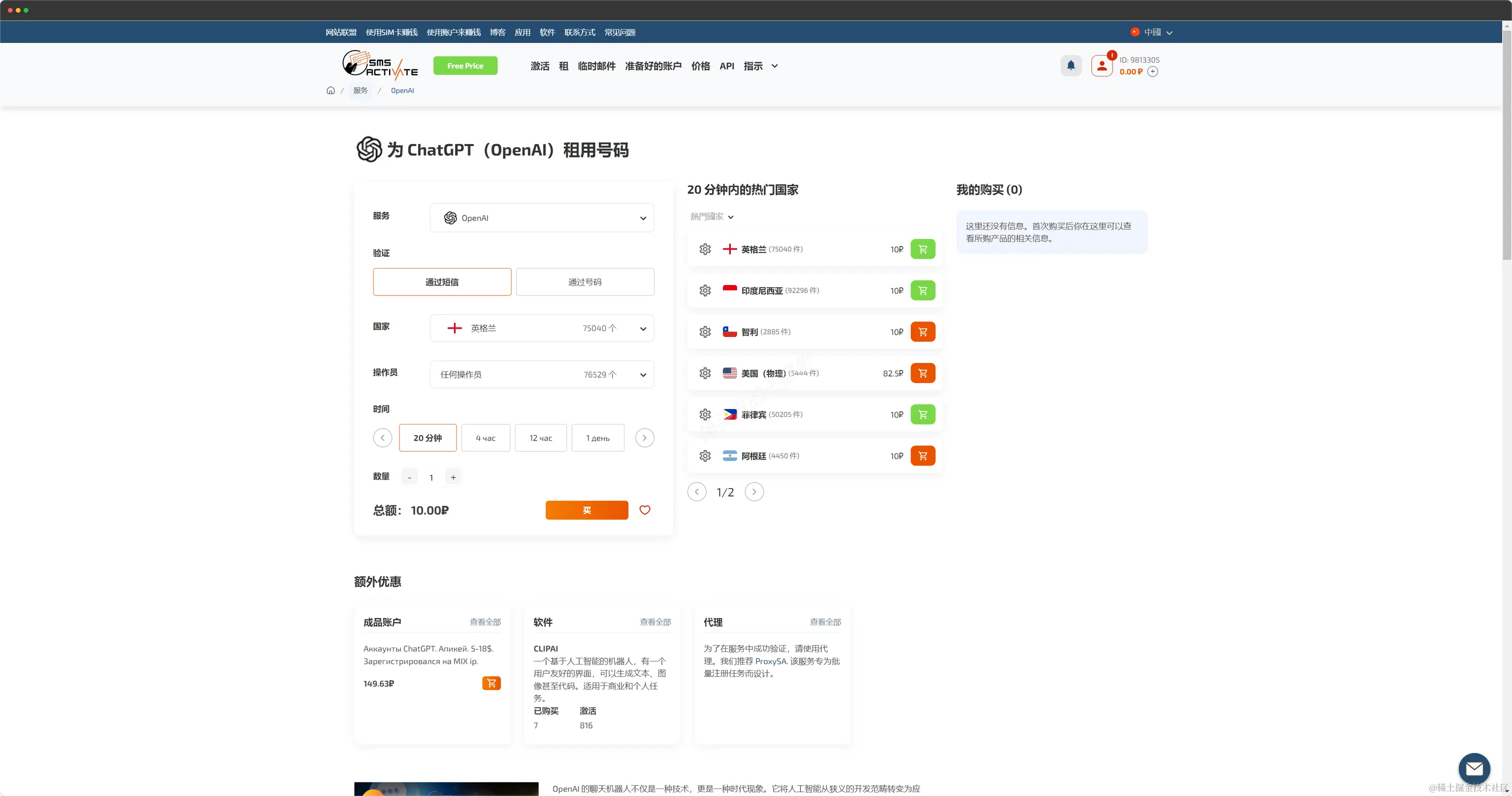Open notifications bell icon
This screenshot has width=1512, height=796.
click(1070, 65)
